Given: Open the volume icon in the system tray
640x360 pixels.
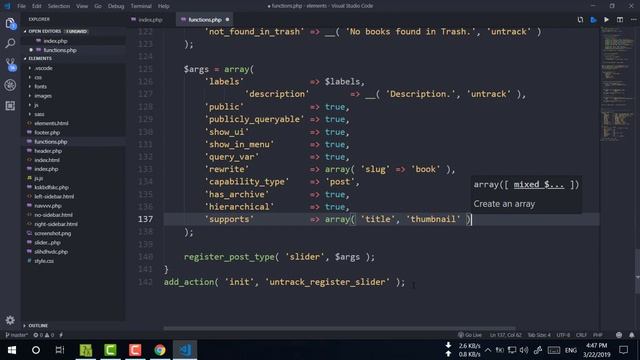Looking at the screenshot, I should pos(524,350).
